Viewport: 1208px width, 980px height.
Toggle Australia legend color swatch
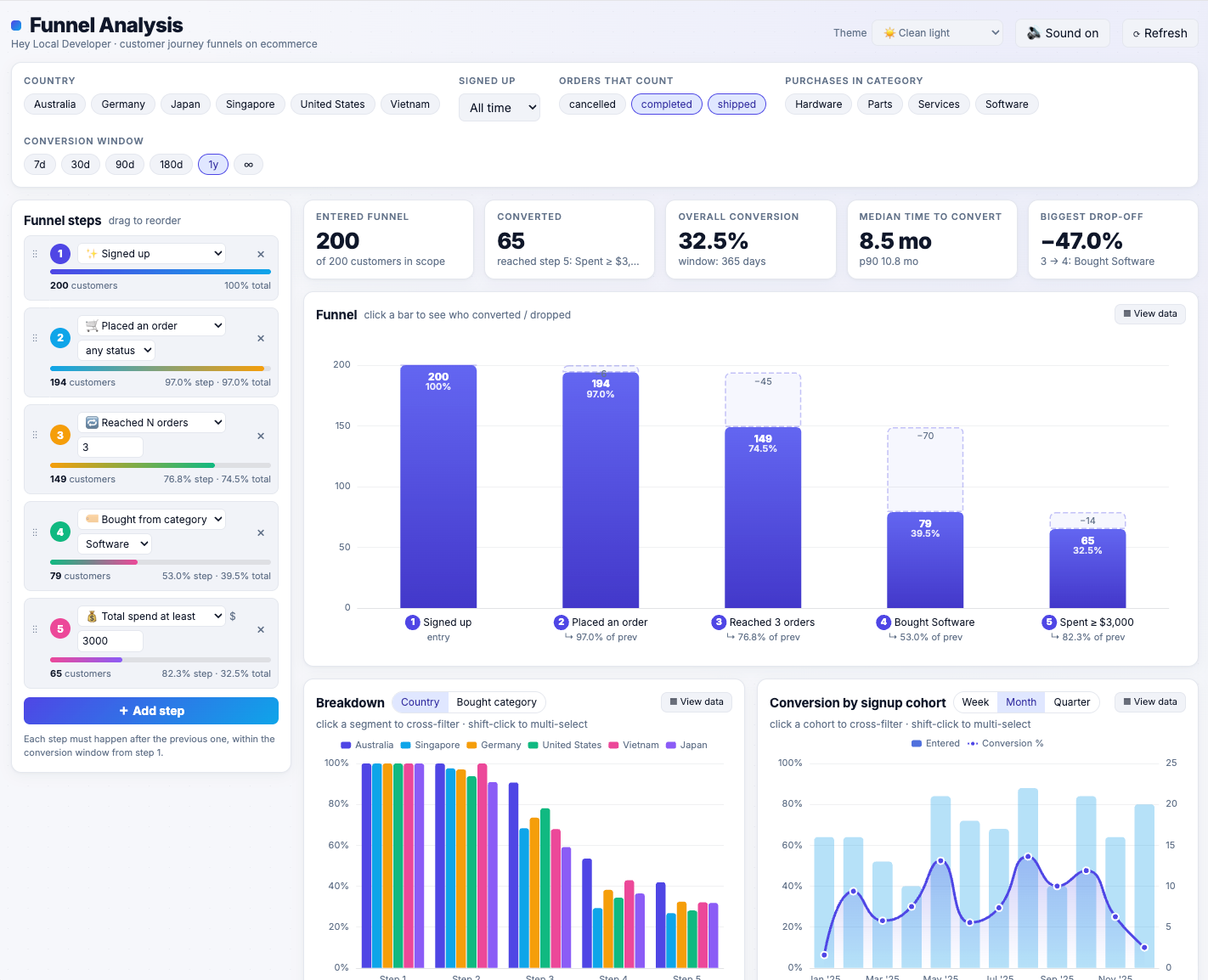tap(346, 746)
